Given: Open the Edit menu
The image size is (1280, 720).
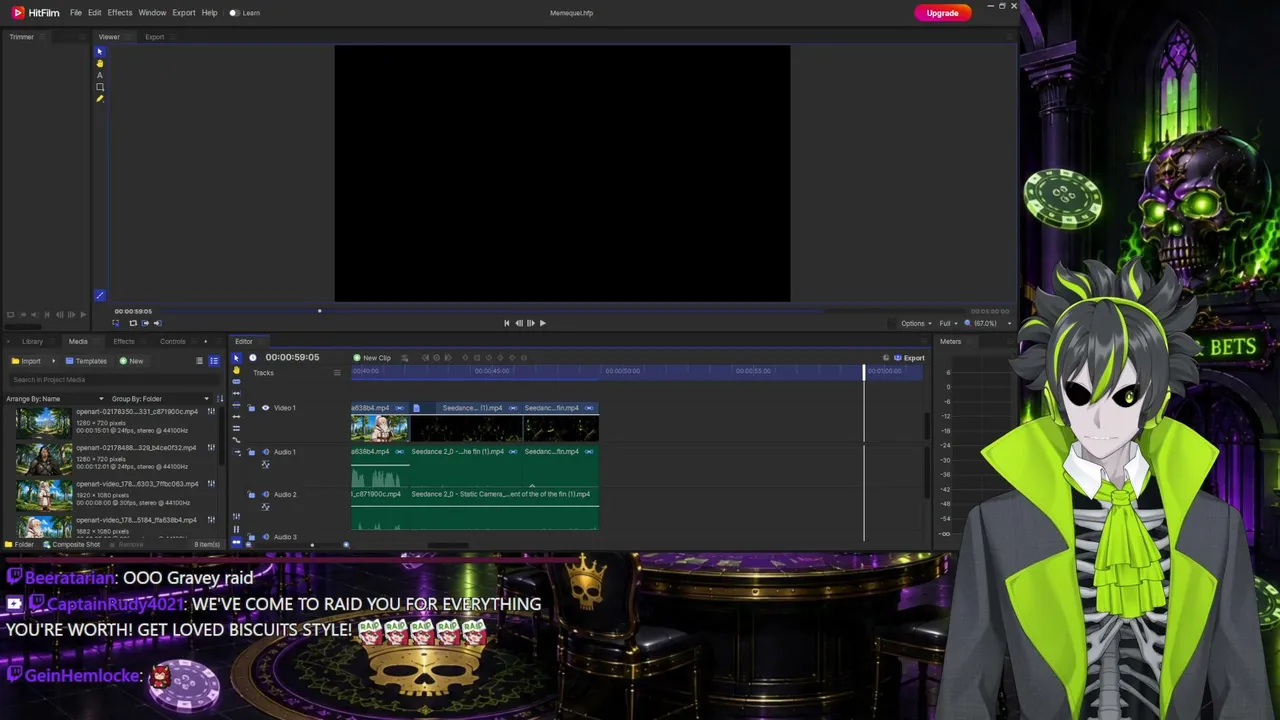Looking at the screenshot, I should 94,13.
